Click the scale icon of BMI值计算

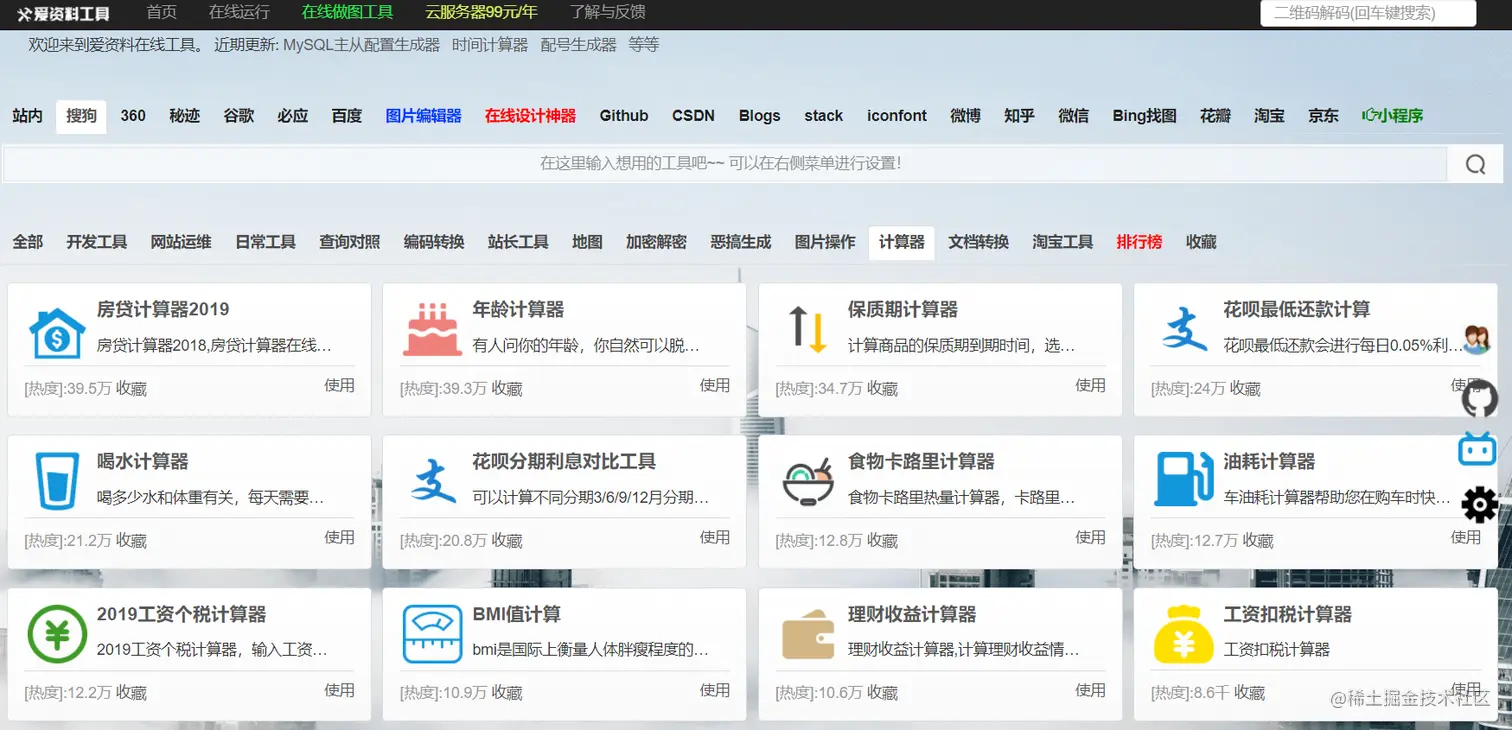pos(432,634)
